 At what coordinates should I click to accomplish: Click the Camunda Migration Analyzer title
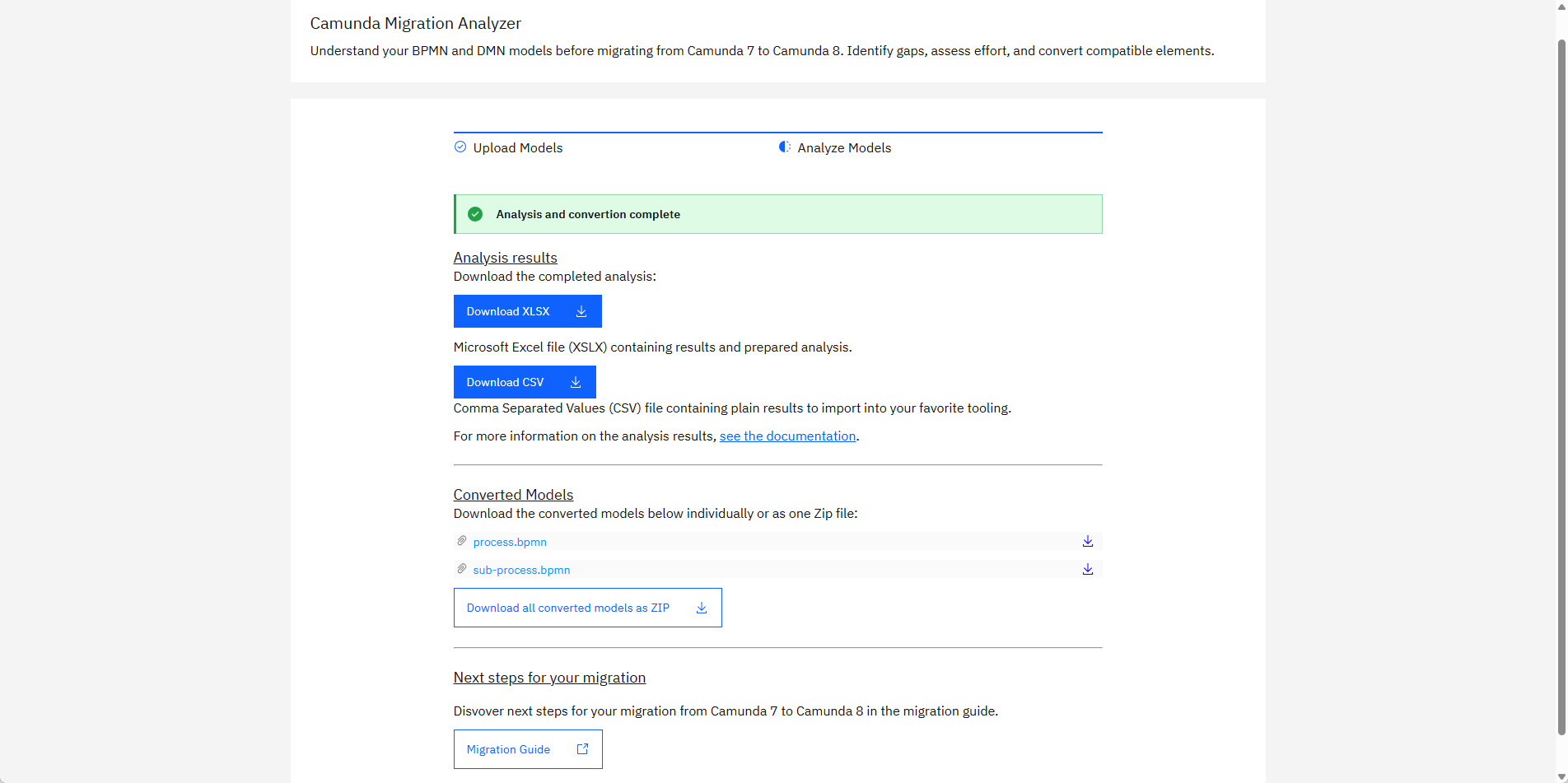416,24
